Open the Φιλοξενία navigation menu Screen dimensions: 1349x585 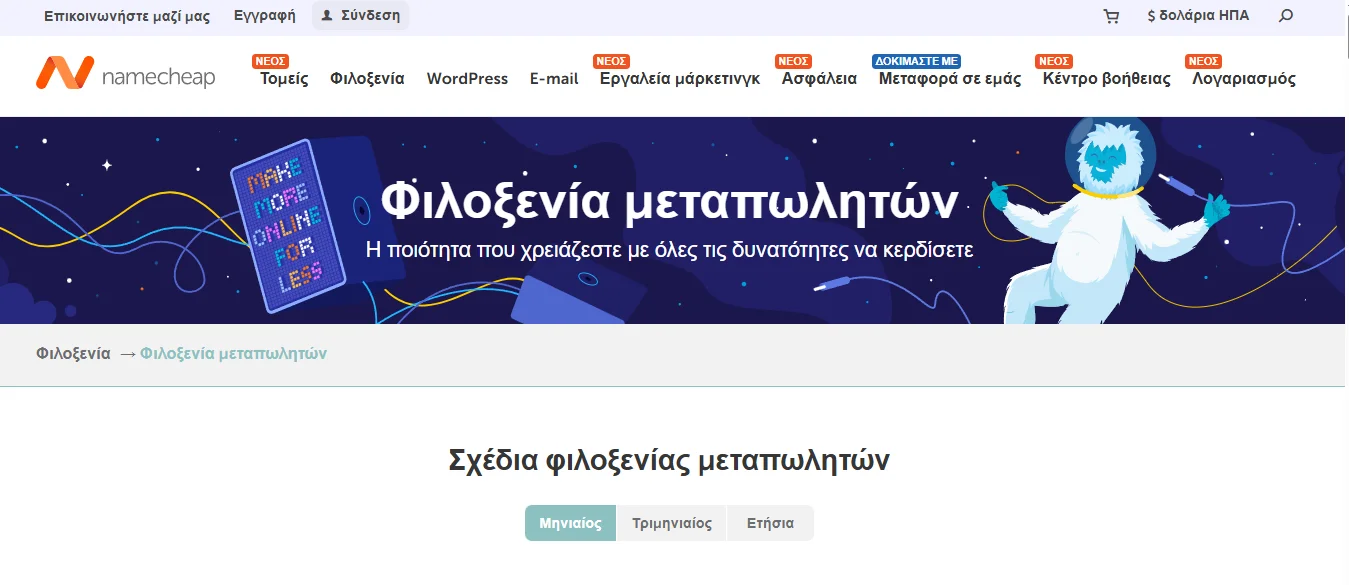[x=367, y=78]
